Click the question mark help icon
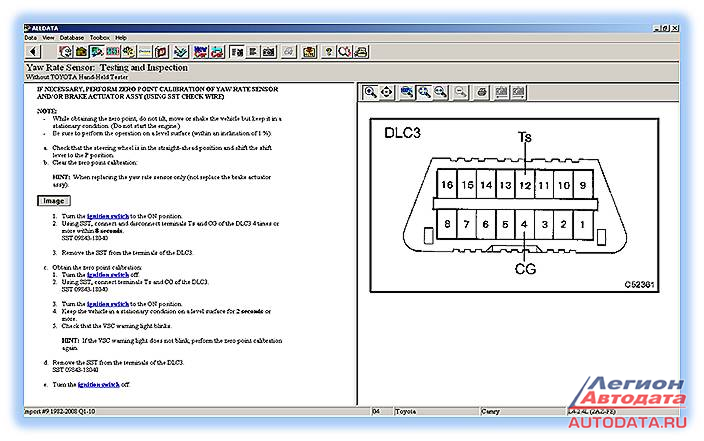Viewport: 704px width, 441px height. tap(329, 52)
